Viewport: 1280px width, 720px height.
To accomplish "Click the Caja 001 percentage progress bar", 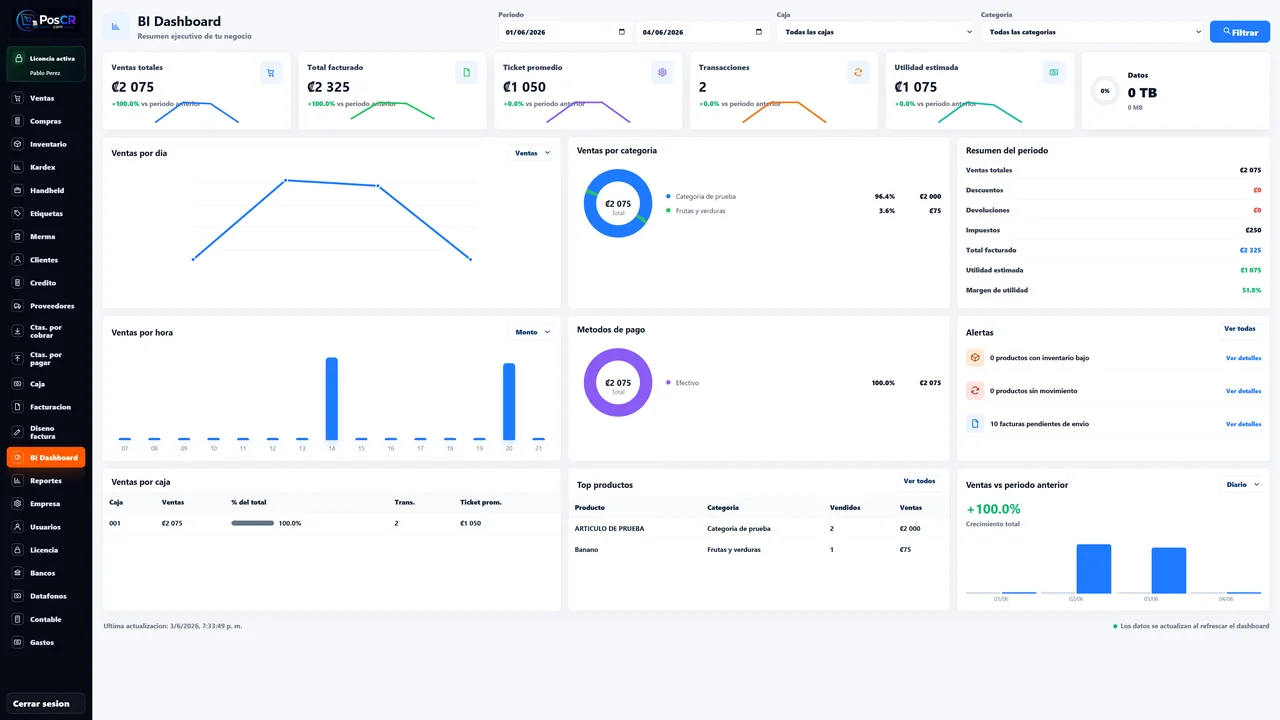I will pyautogui.click(x=253, y=523).
